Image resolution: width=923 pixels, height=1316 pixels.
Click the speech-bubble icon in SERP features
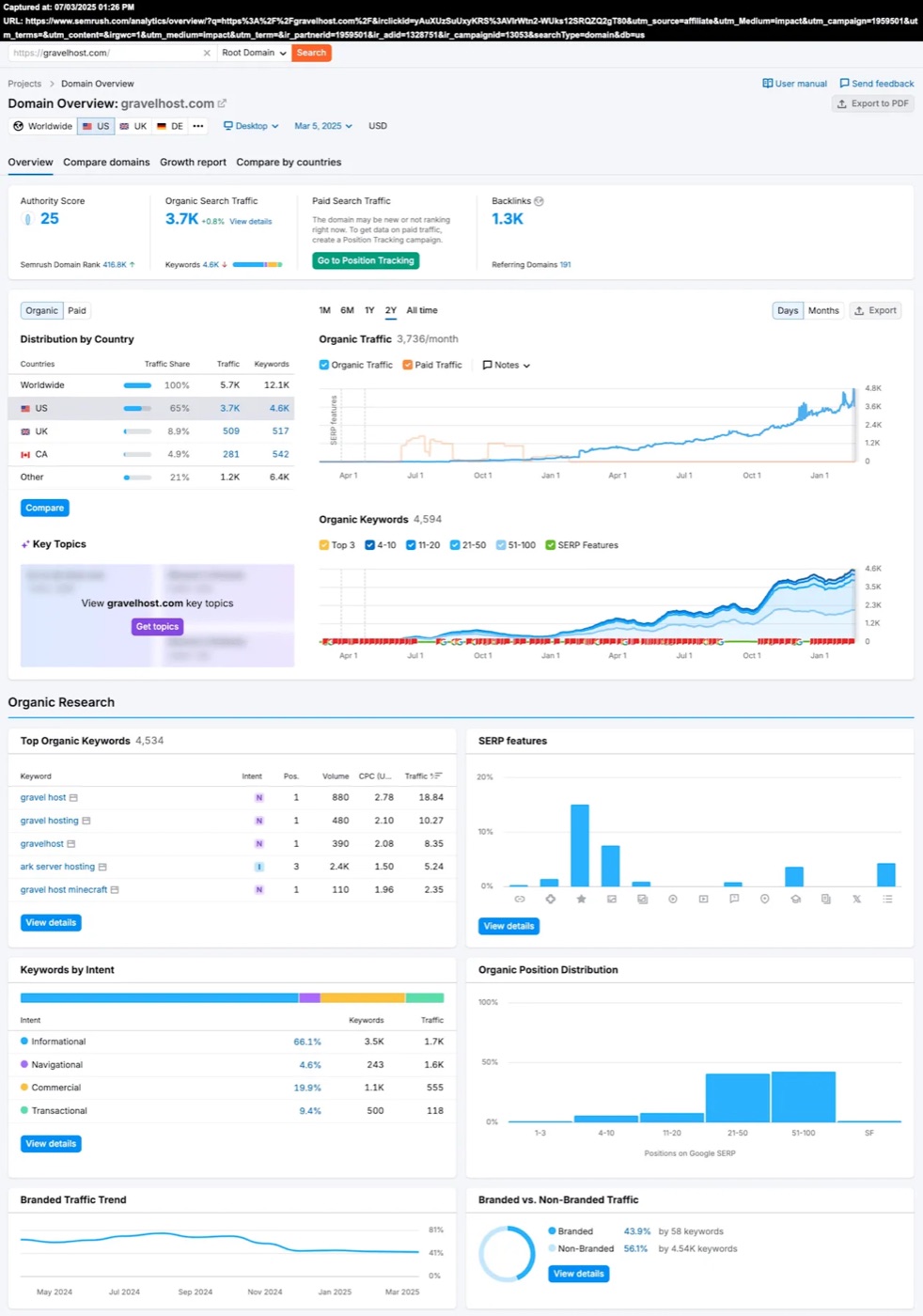734,900
